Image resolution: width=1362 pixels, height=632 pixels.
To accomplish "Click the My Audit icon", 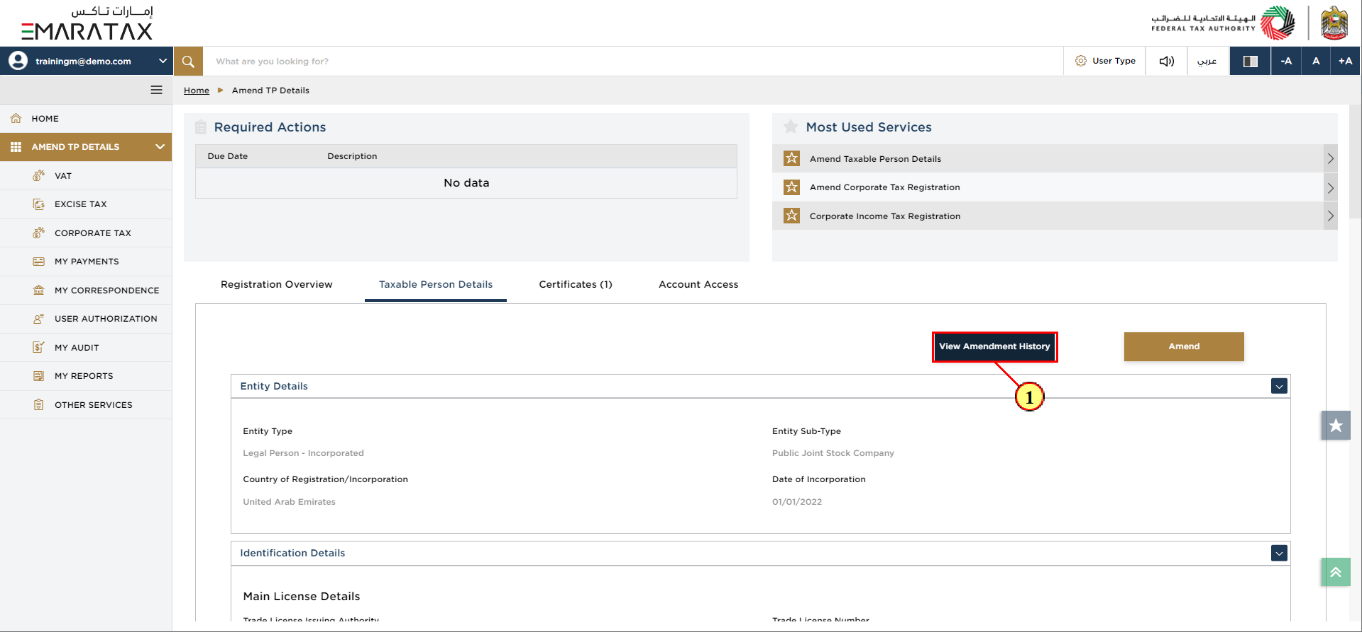I will point(38,348).
